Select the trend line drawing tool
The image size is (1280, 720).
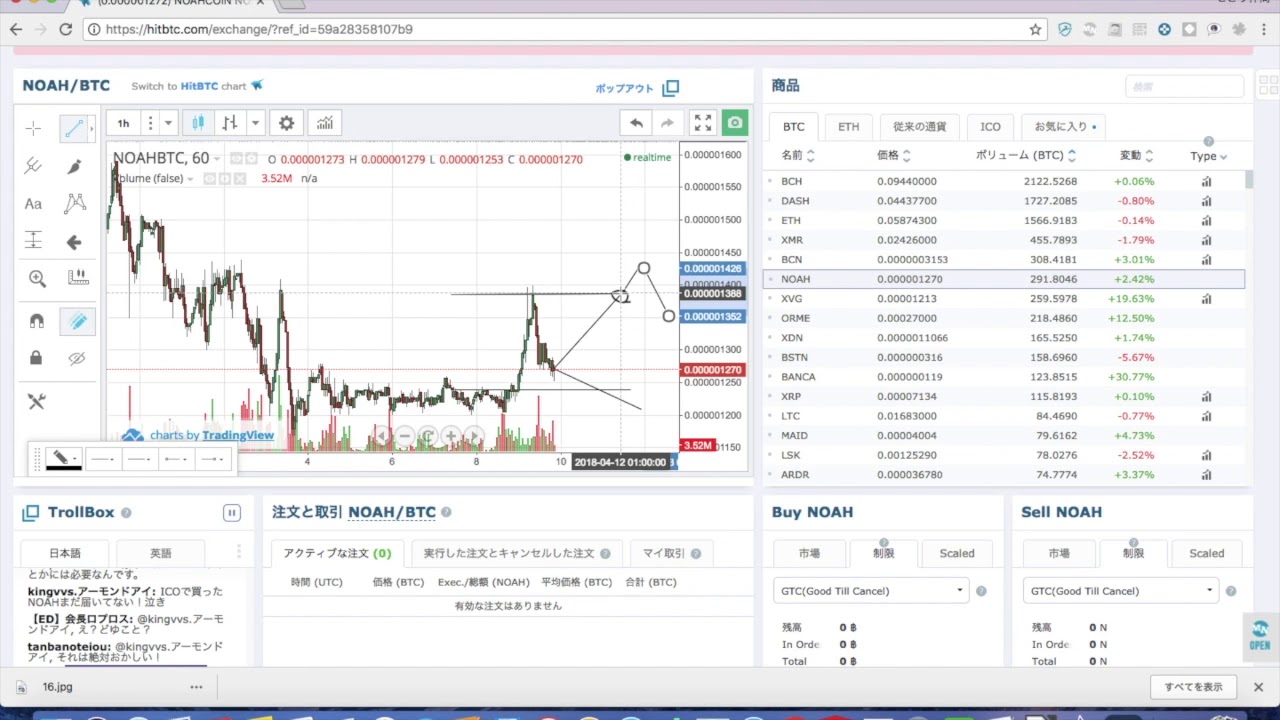click(x=73, y=128)
